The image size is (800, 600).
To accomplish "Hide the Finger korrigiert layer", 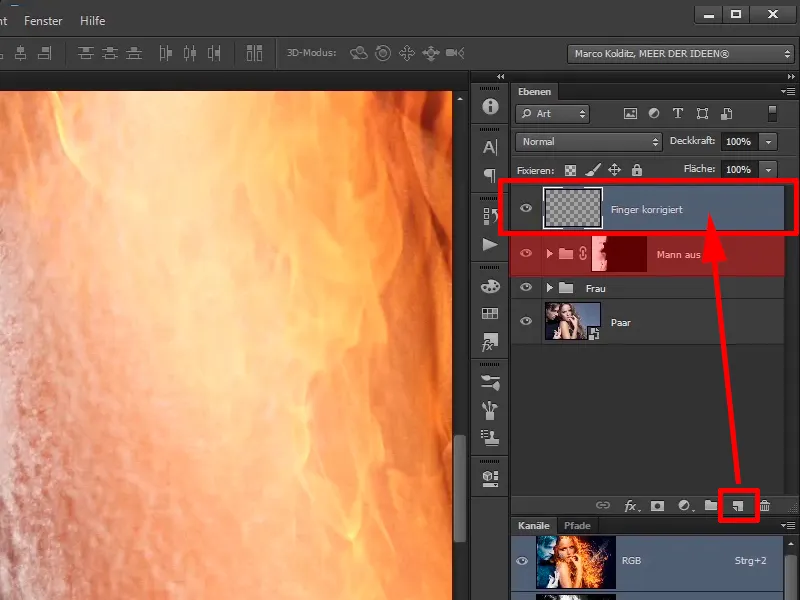I will [526, 208].
